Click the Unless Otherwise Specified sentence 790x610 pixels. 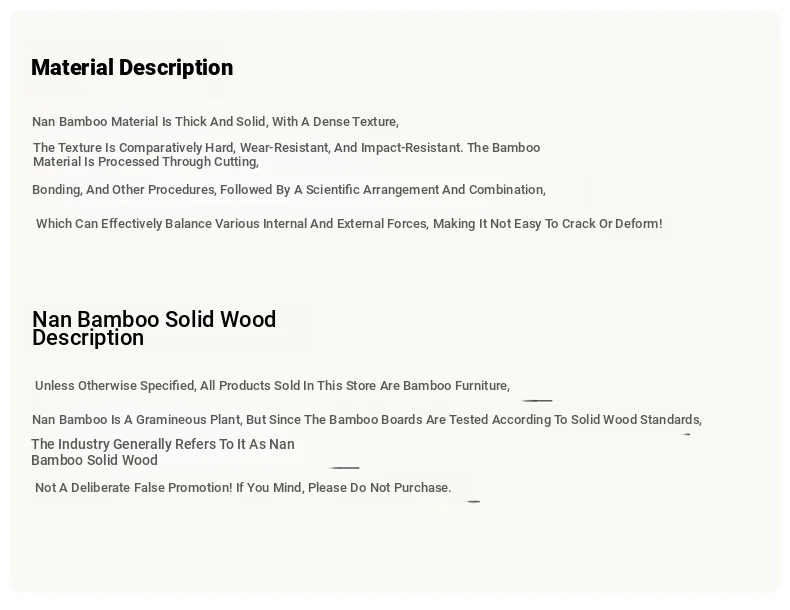click(x=272, y=386)
